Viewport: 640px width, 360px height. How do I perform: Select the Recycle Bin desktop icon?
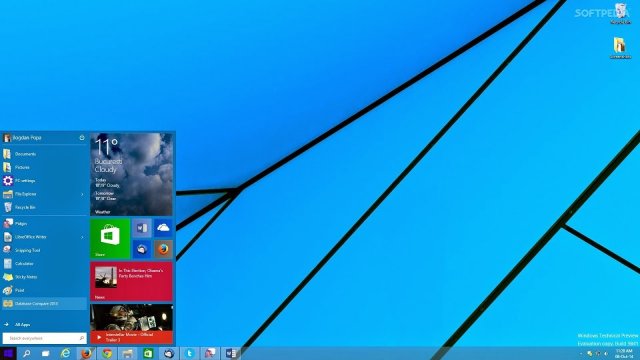click(x=620, y=13)
